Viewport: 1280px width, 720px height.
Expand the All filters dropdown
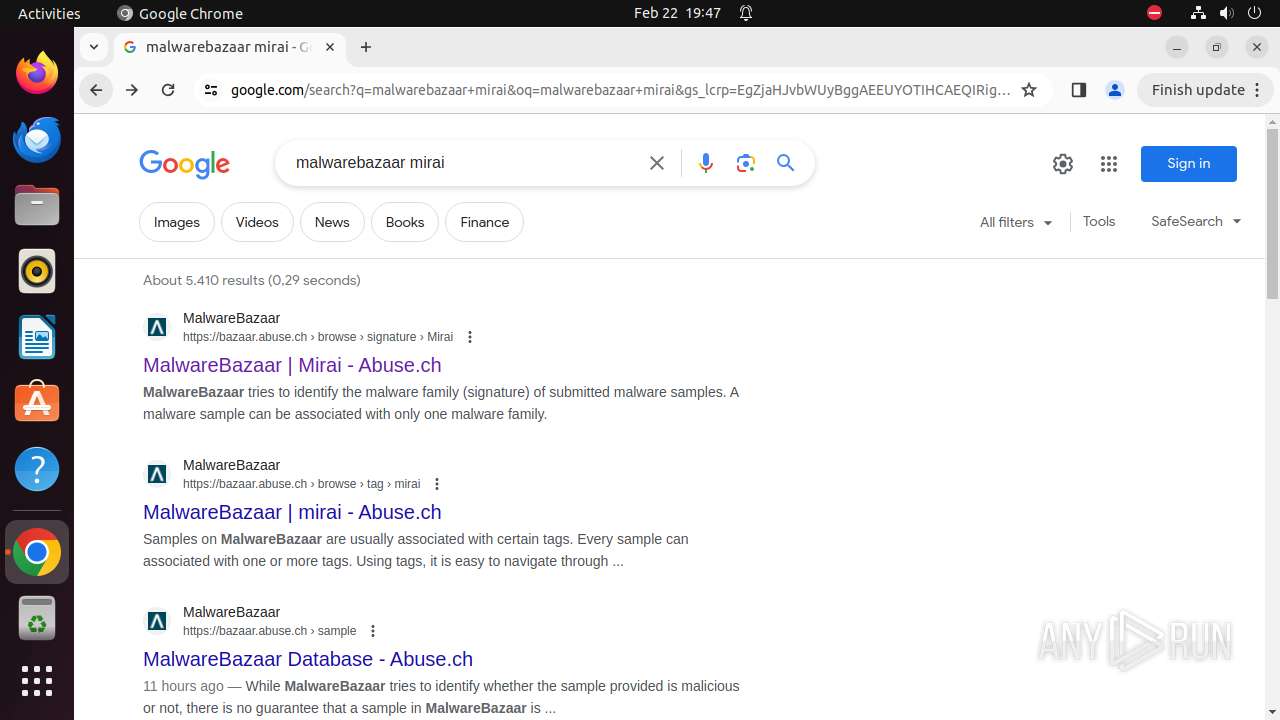[1016, 222]
